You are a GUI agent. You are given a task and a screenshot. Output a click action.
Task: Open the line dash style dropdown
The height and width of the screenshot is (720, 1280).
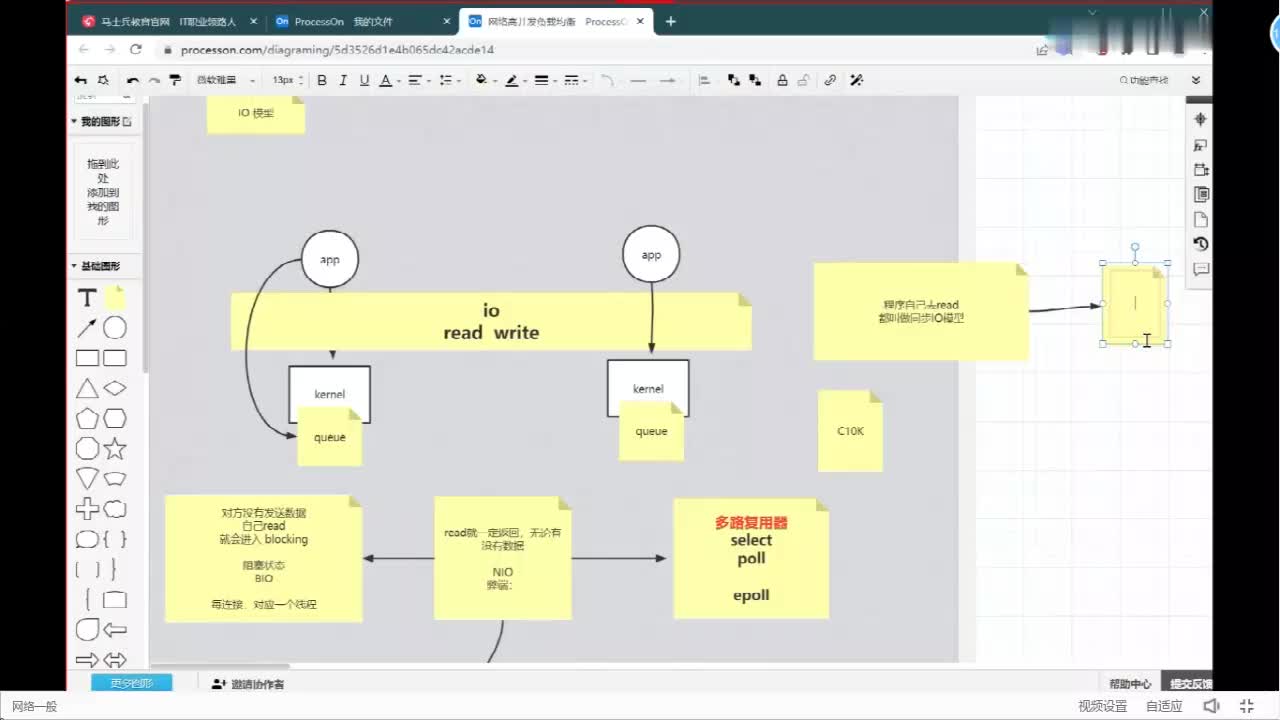[x=575, y=80]
